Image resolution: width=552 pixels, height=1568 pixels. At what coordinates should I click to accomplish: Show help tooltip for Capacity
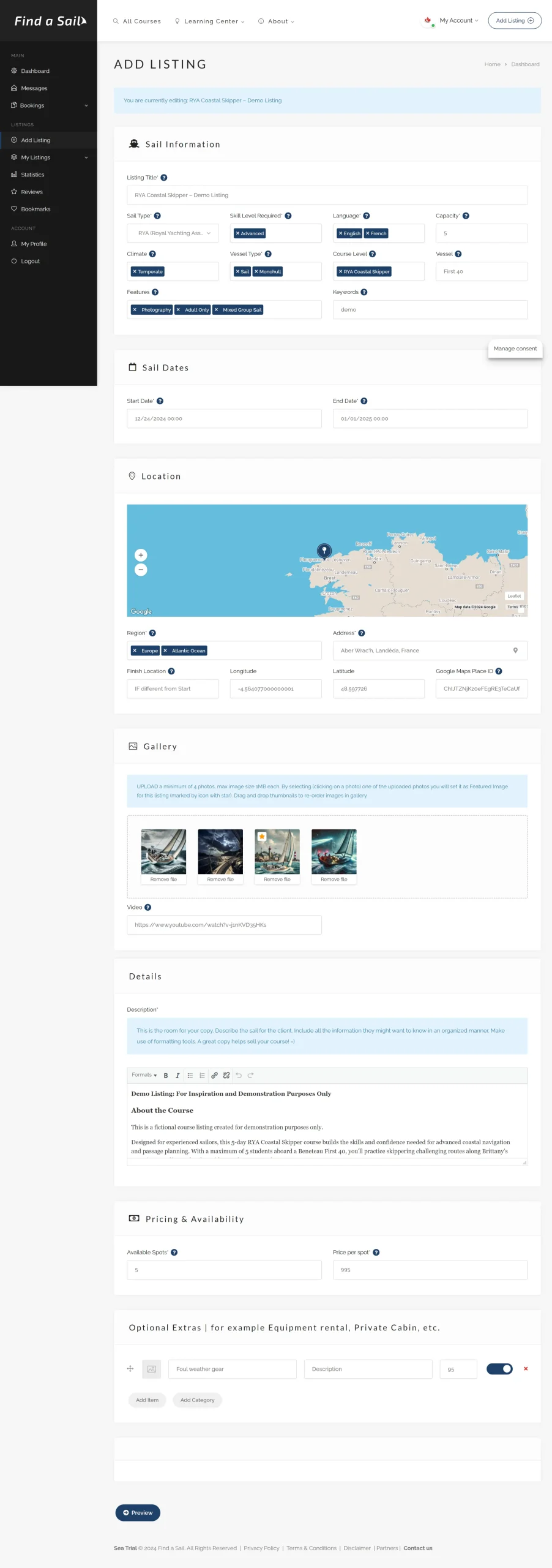[466, 216]
